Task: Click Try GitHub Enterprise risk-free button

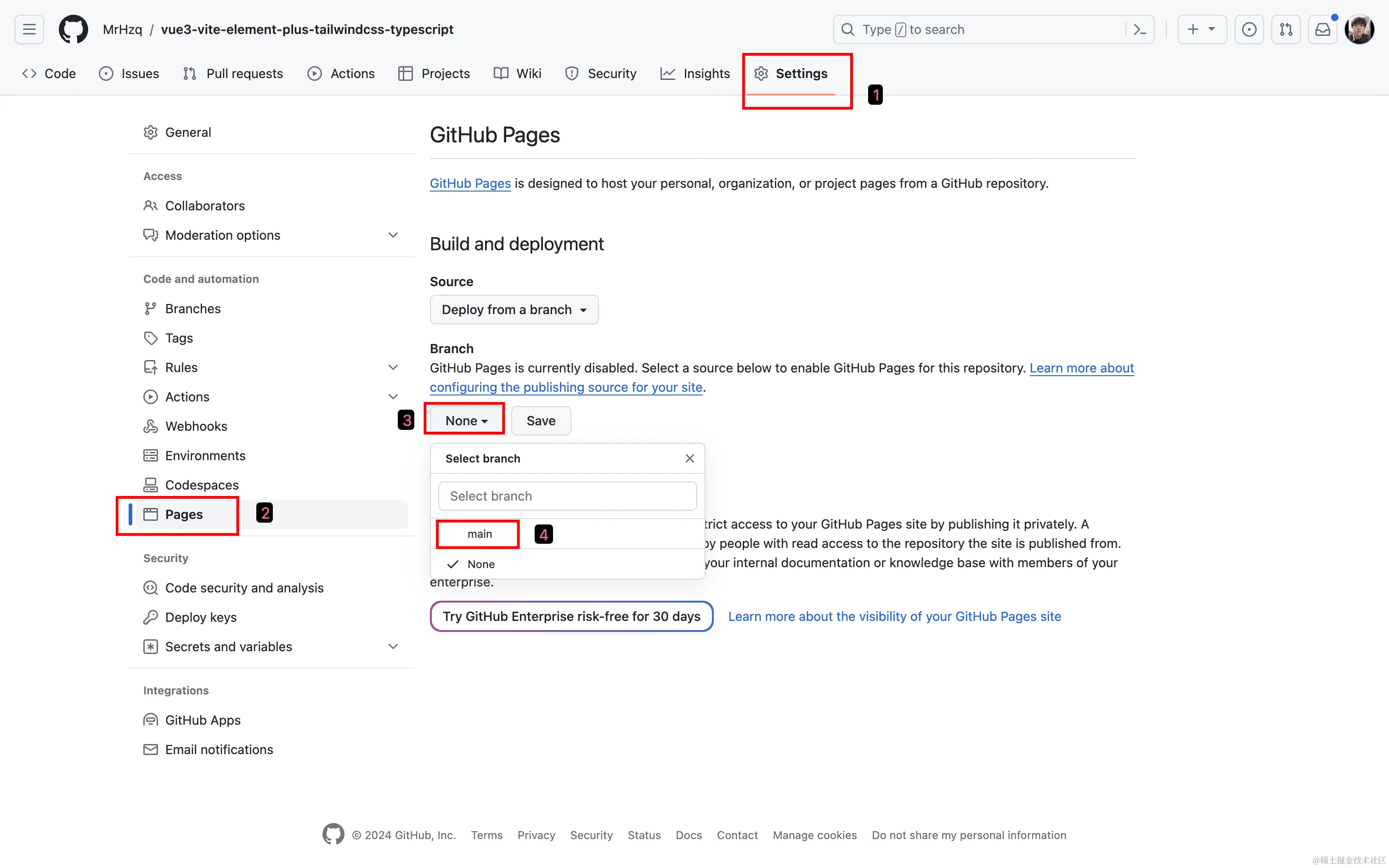Action: pyautogui.click(x=571, y=616)
